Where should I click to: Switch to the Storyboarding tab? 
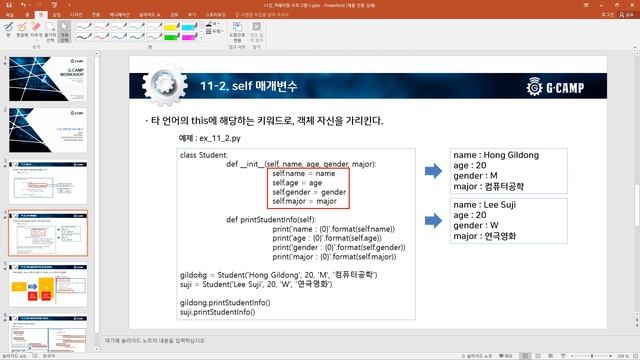[x=216, y=15]
